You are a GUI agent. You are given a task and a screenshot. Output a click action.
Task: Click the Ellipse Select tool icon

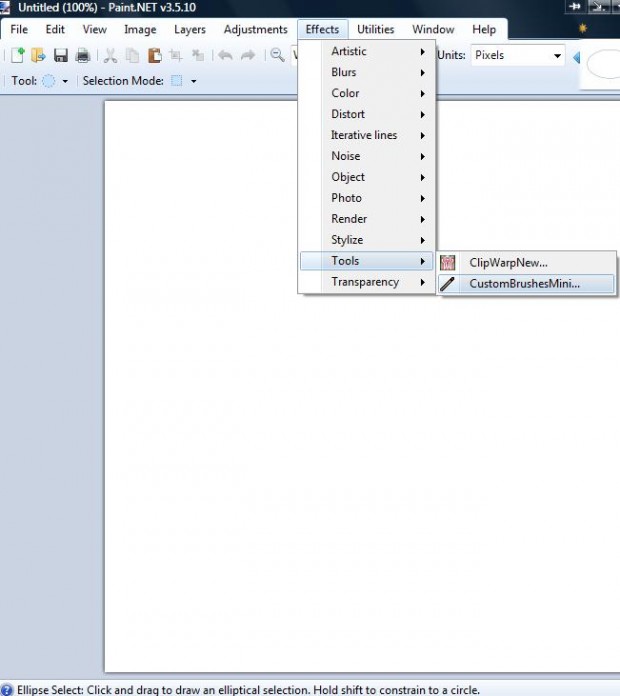pos(48,81)
